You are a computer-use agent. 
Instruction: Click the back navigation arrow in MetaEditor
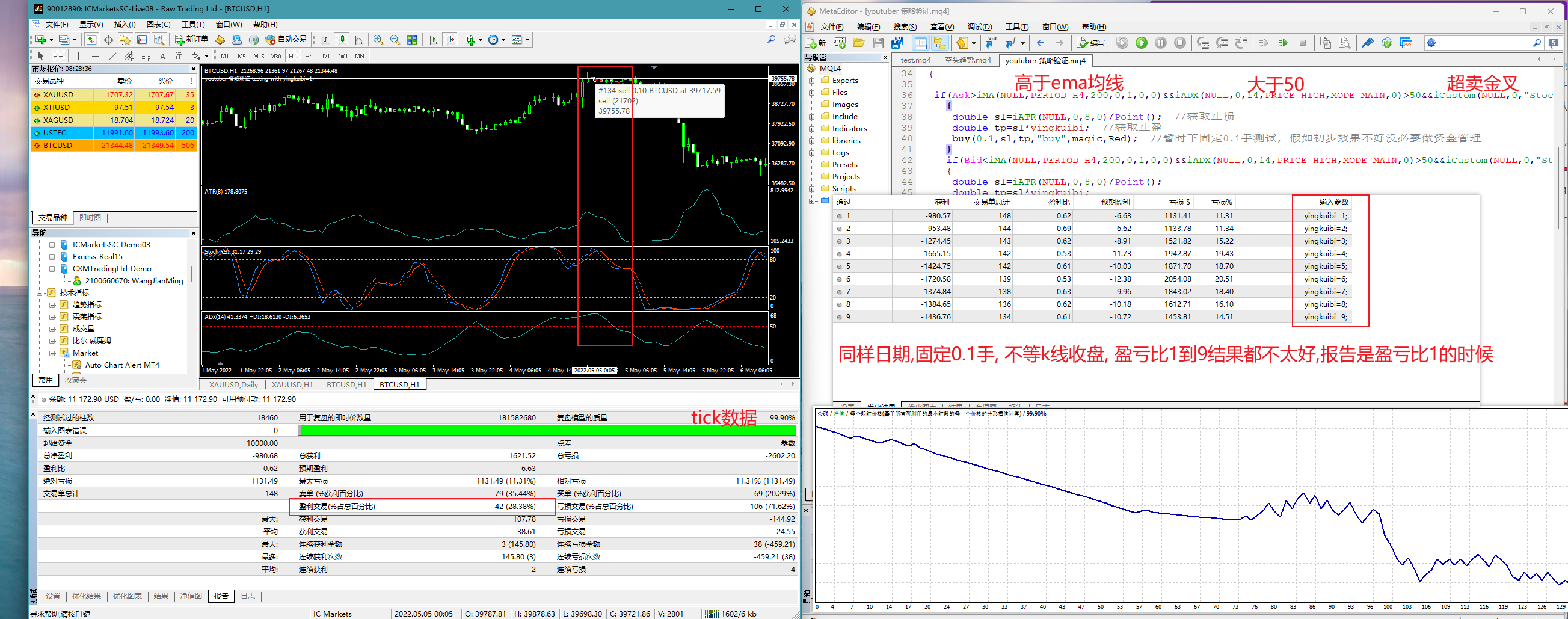[1041, 43]
